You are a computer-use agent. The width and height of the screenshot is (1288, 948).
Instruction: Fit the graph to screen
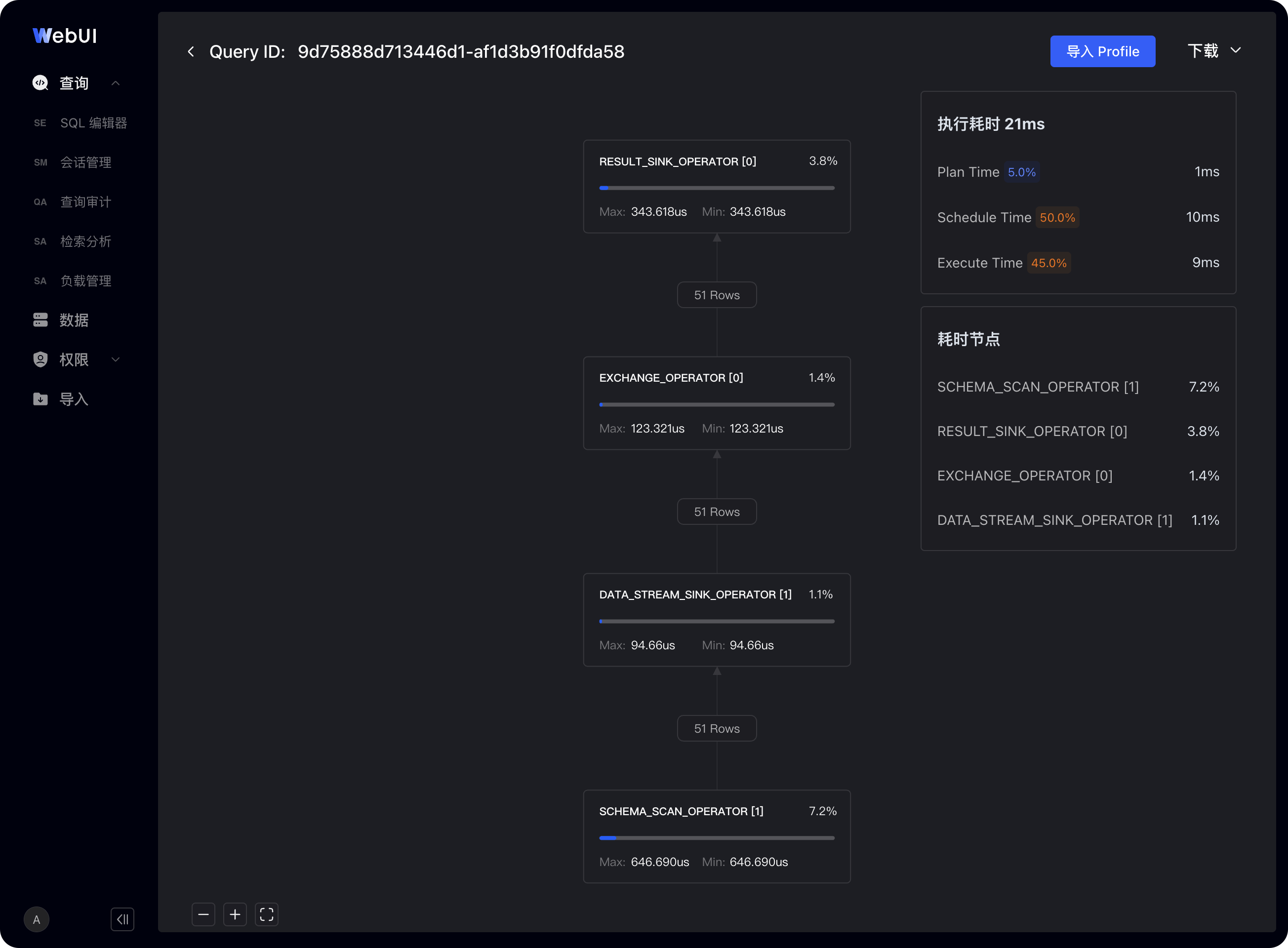[x=266, y=914]
